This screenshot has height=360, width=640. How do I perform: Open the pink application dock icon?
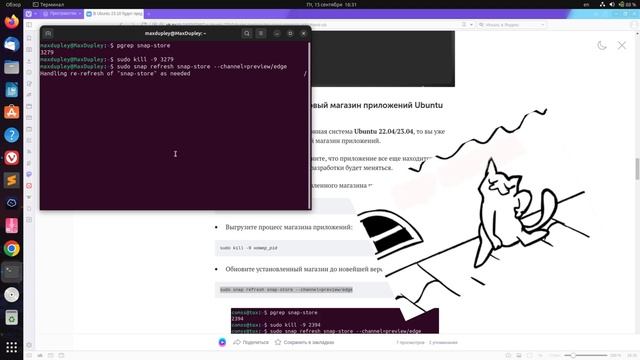pyautogui.click(x=11, y=226)
